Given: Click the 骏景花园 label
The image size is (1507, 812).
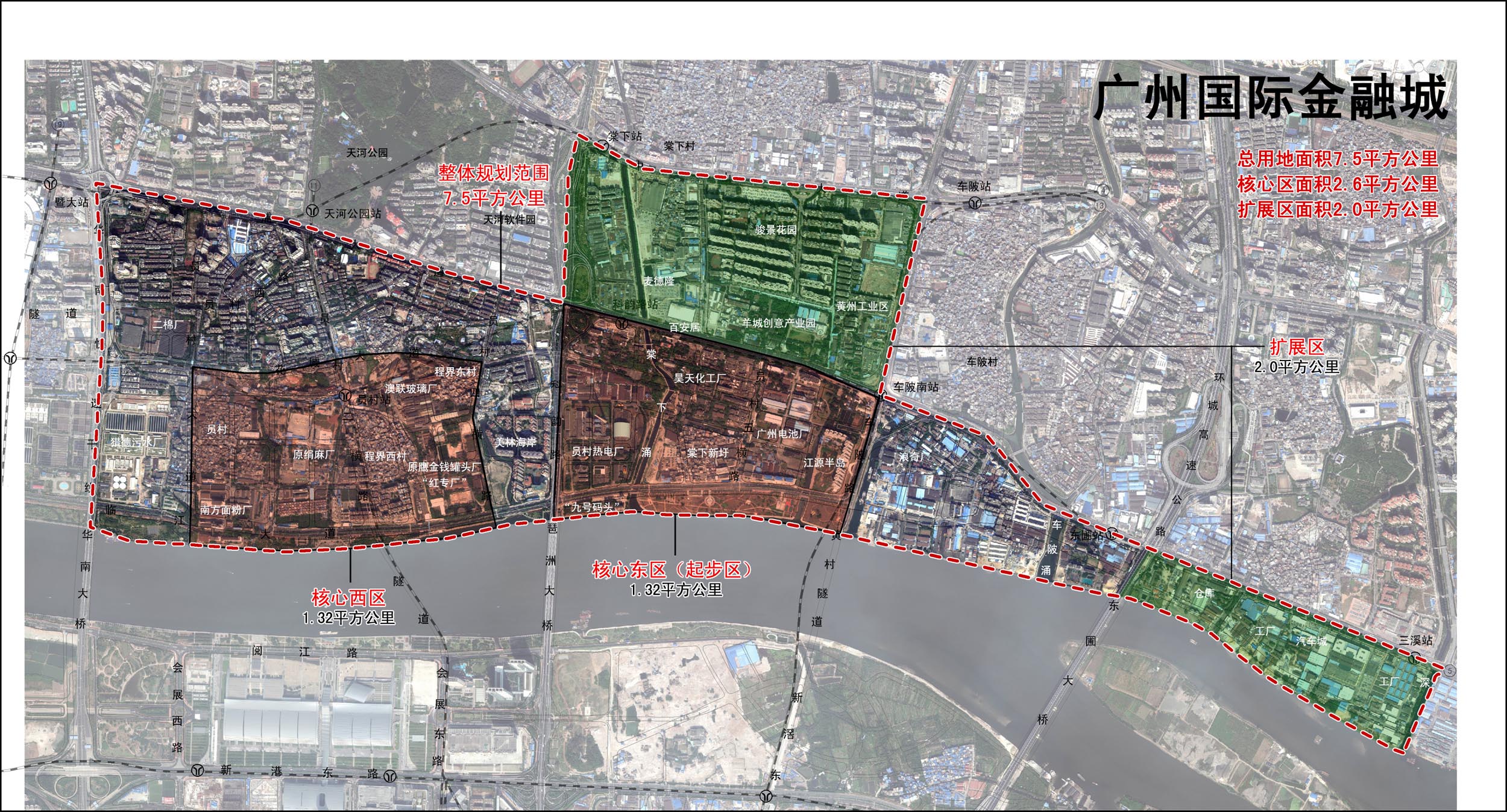Looking at the screenshot, I should click(x=776, y=230).
